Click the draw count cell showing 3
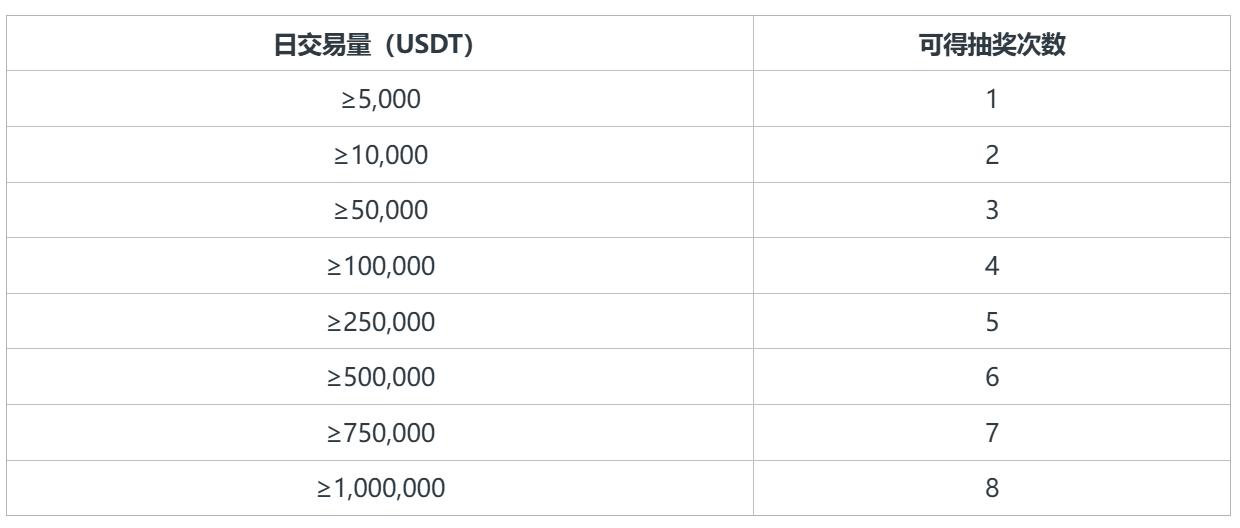Image resolution: width=1240 pixels, height=528 pixels. coord(990,210)
